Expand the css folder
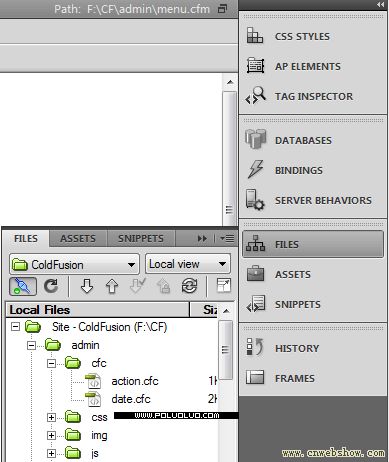The height and width of the screenshot is (462, 389). (51, 417)
